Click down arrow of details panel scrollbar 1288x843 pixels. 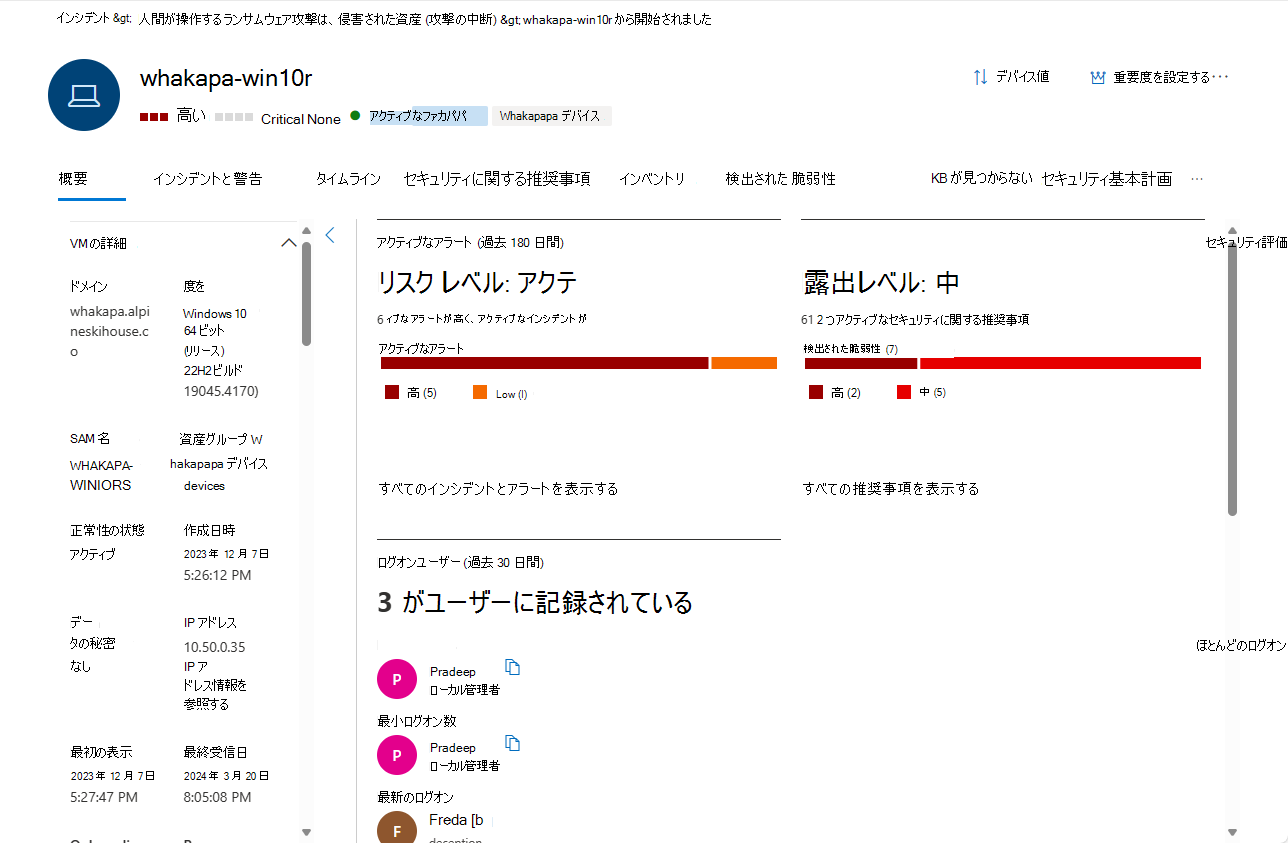pyautogui.click(x=306, y=832)
